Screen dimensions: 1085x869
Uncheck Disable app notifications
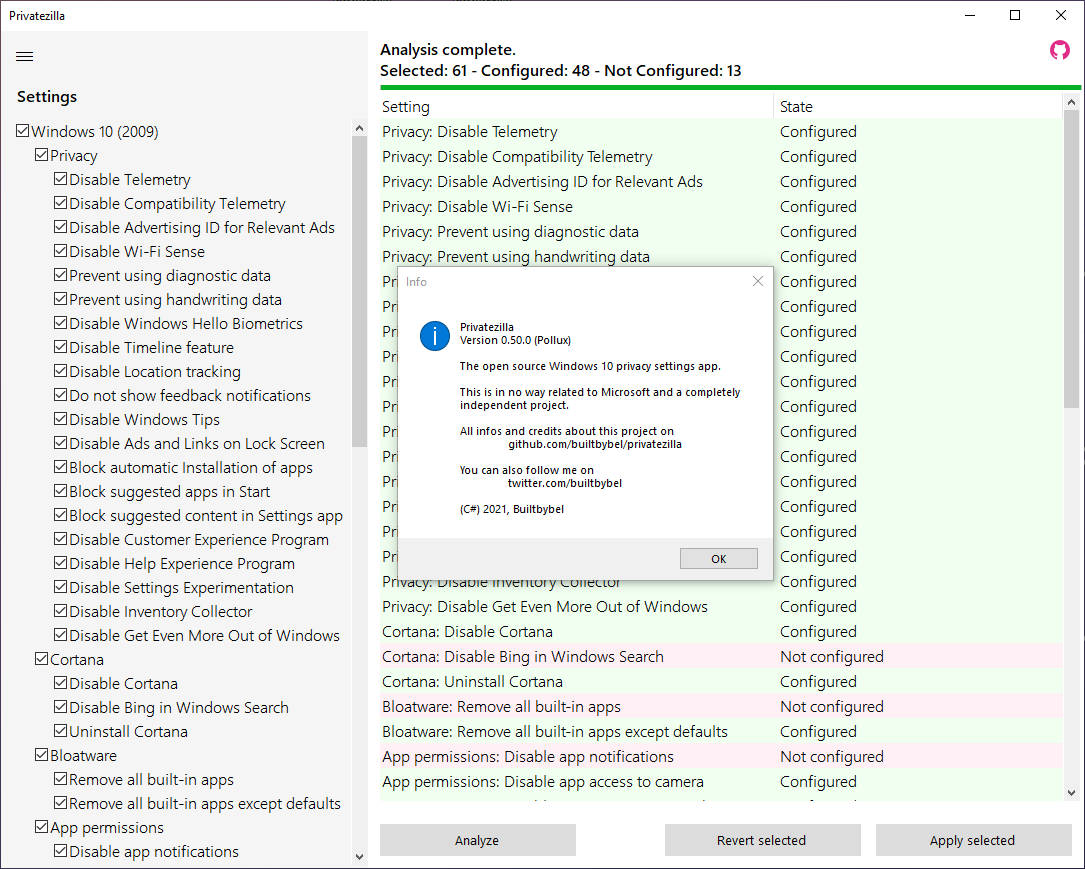60,850
